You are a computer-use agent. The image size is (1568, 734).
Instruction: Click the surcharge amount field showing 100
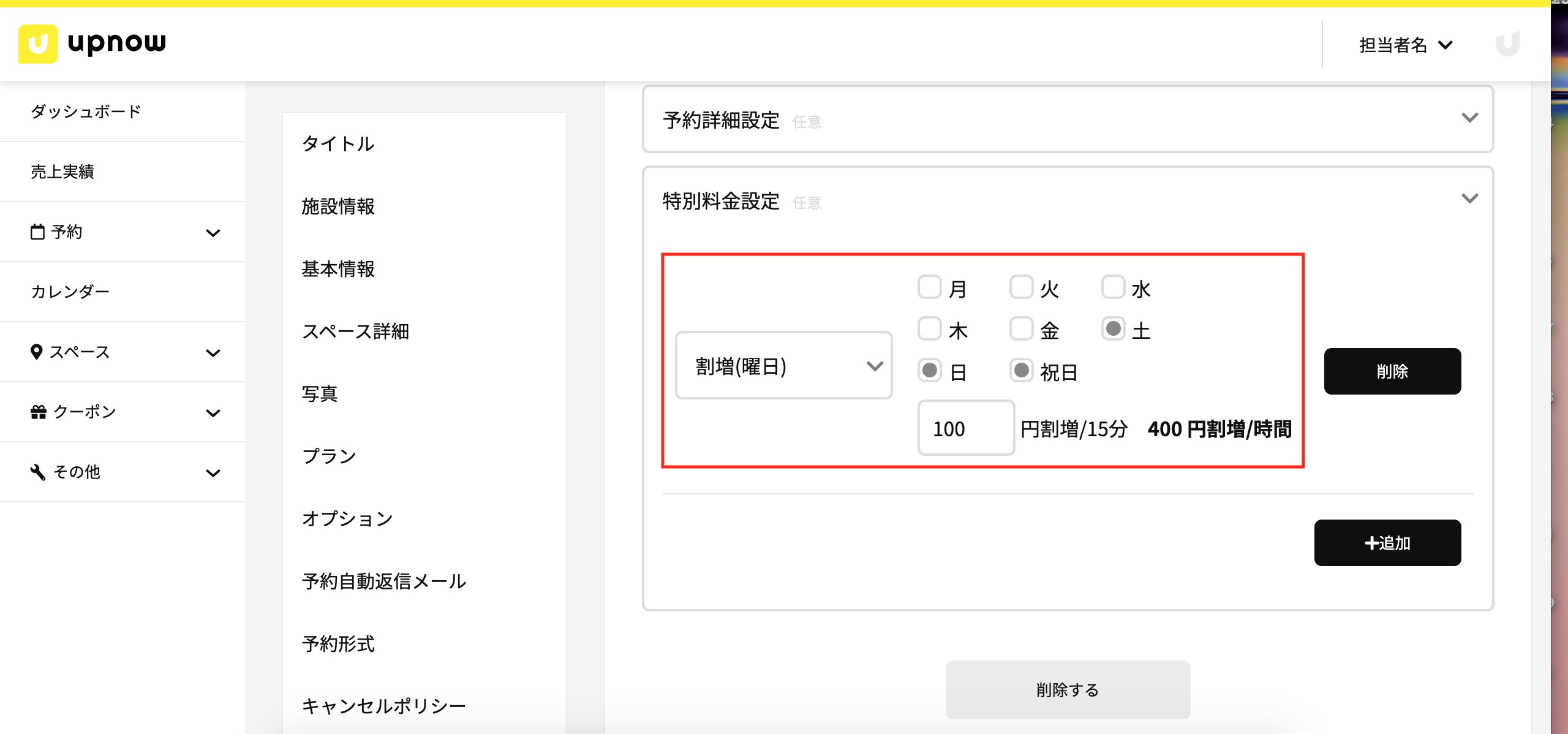[966, 428]
